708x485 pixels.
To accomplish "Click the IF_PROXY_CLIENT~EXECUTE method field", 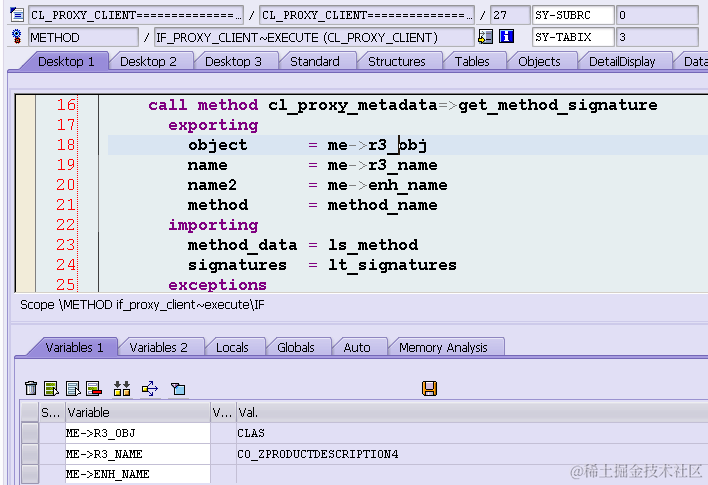I will [x=314, y=37].
